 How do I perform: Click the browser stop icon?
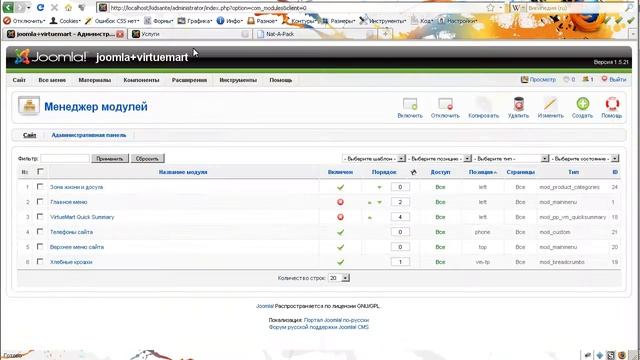tap(54, 7)
